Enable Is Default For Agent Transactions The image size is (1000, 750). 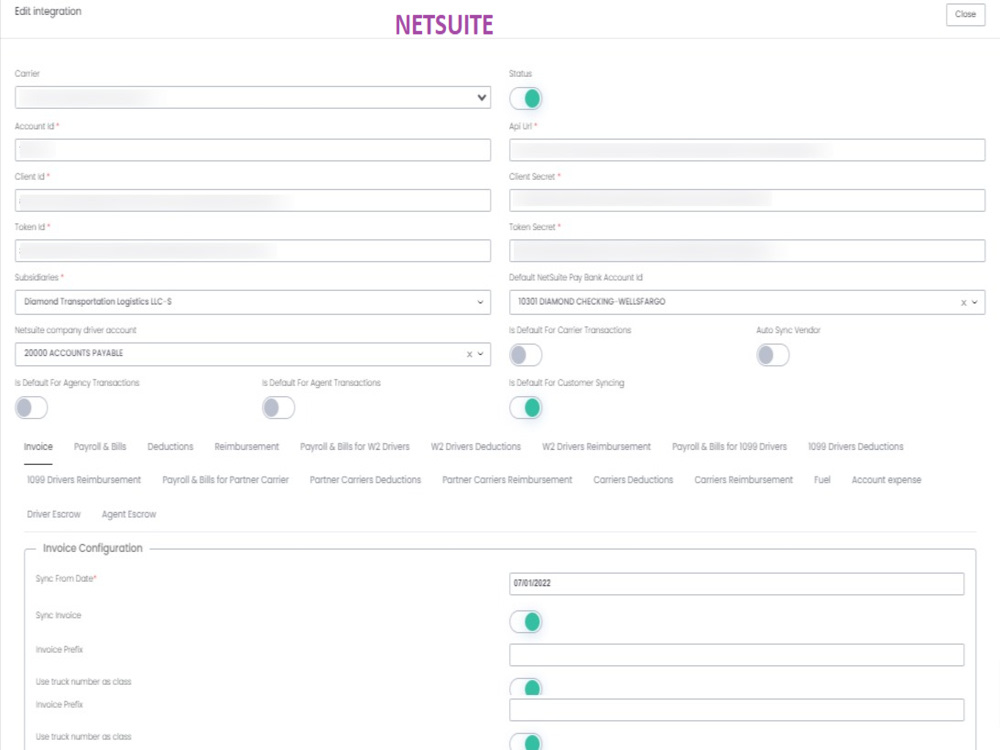point(278,408)
